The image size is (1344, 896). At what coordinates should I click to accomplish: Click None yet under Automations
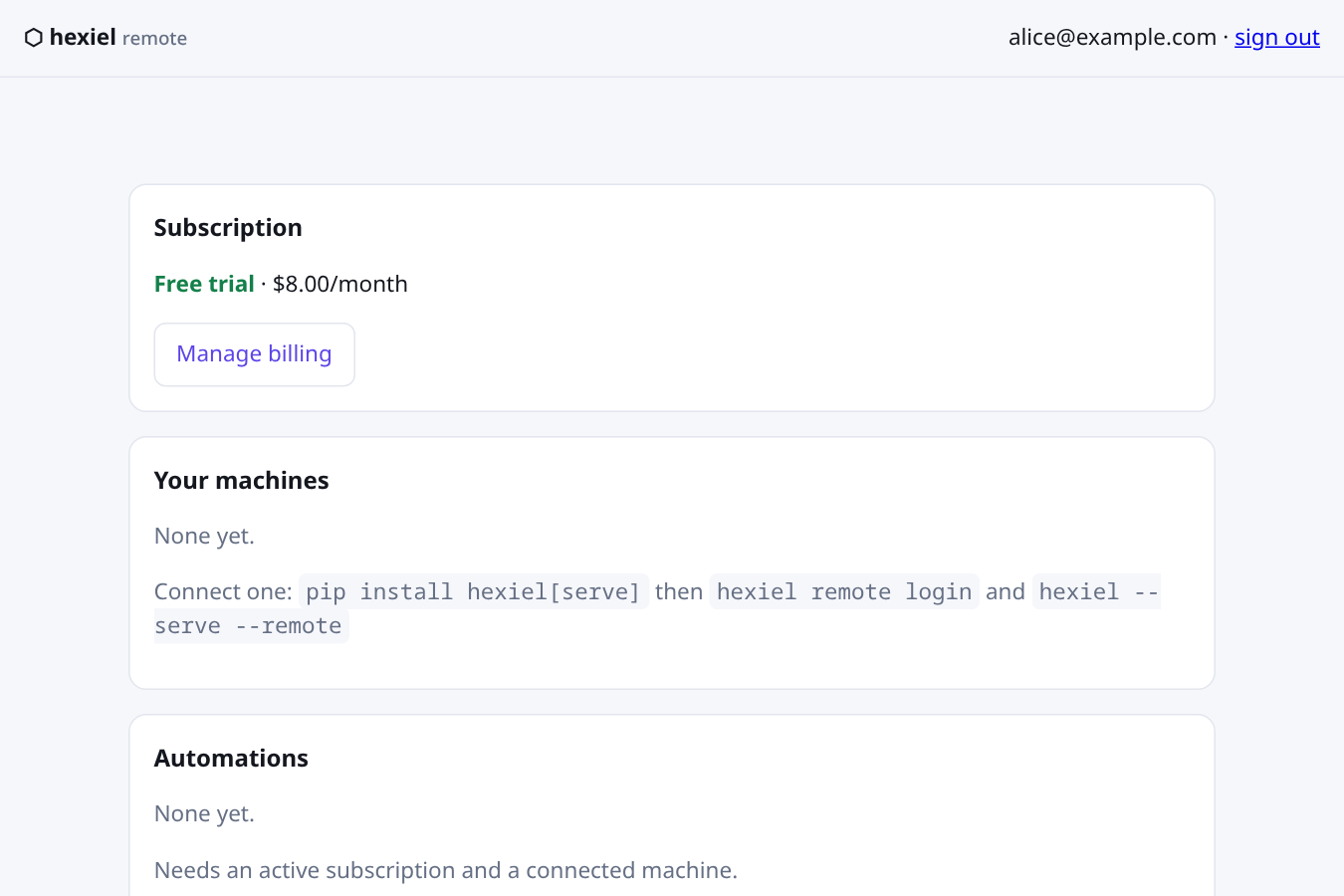pos(204,813)
